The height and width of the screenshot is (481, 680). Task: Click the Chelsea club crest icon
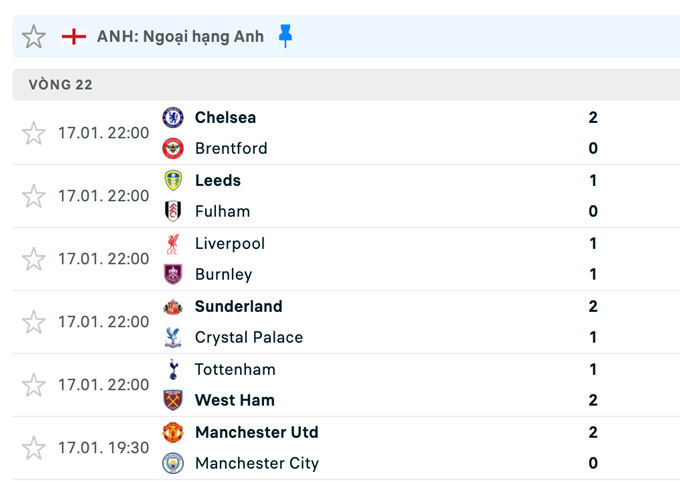[173, 117]
